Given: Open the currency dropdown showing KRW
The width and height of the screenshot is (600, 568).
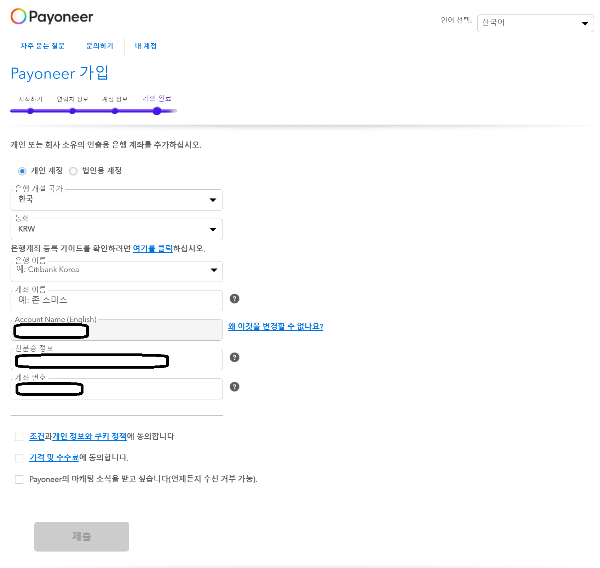Looking at the screenshot, I should click(116, 229).
